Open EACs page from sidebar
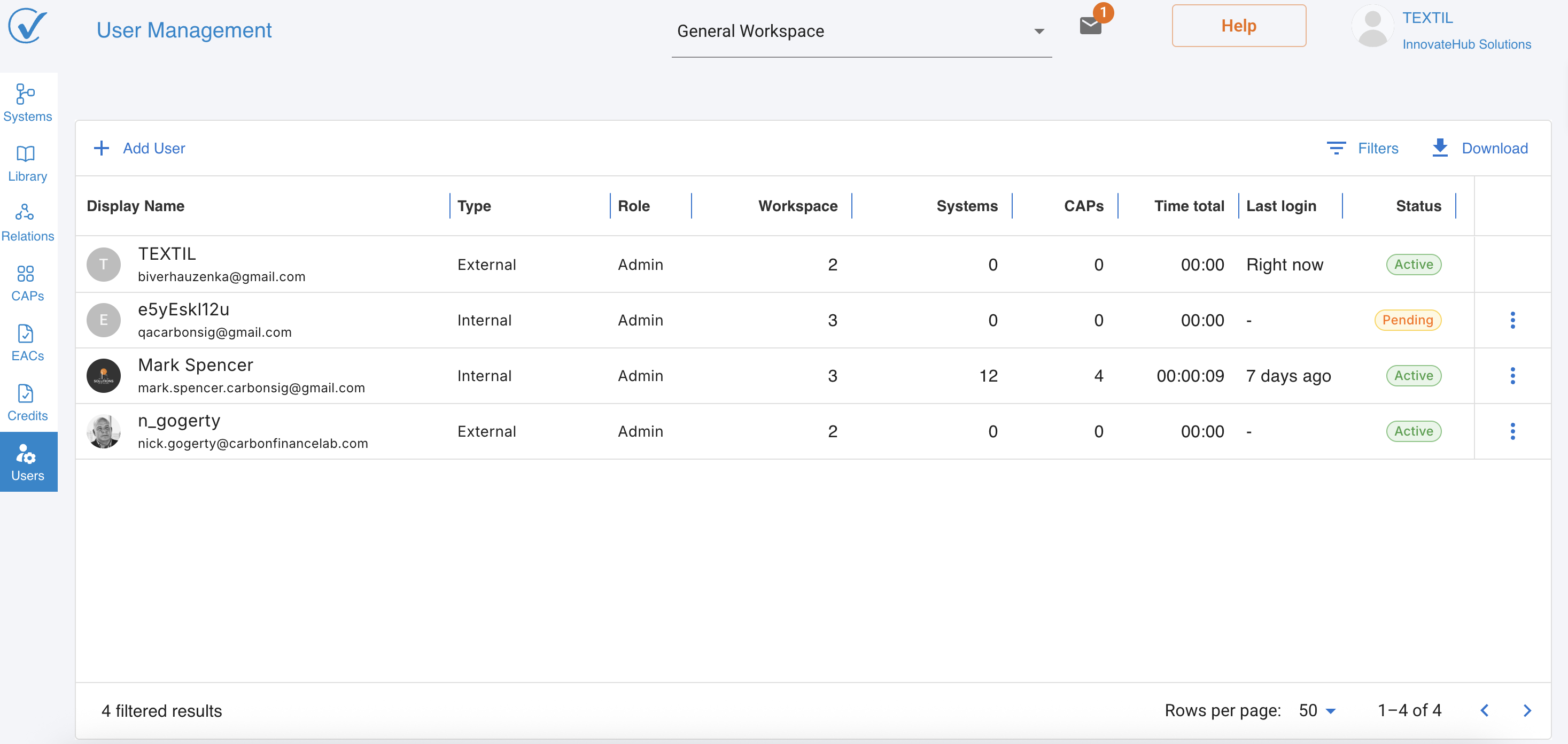 pyautogui.click(x=27, y=342)
